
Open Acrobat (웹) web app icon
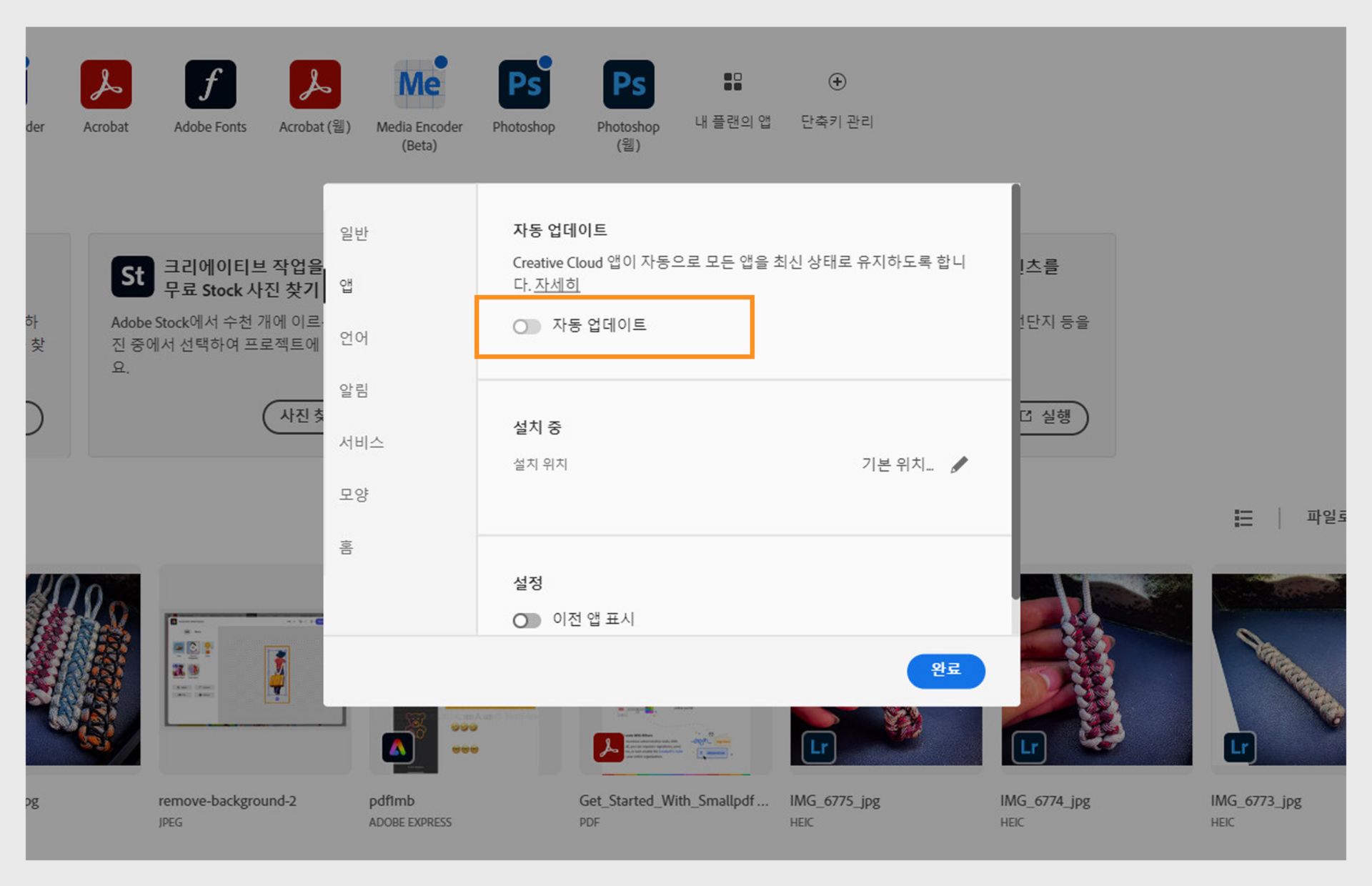[x=314, y=84]
